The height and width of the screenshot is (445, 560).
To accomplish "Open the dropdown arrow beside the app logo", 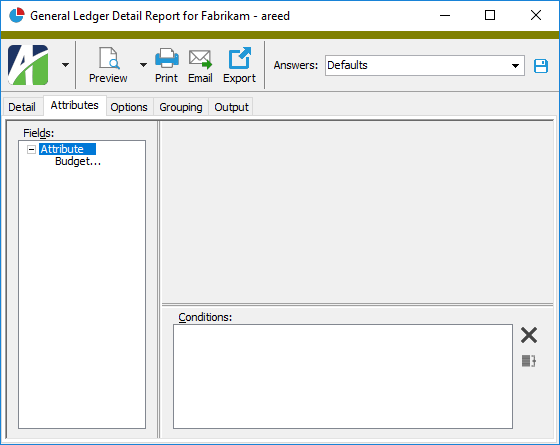I will point(65,65).
